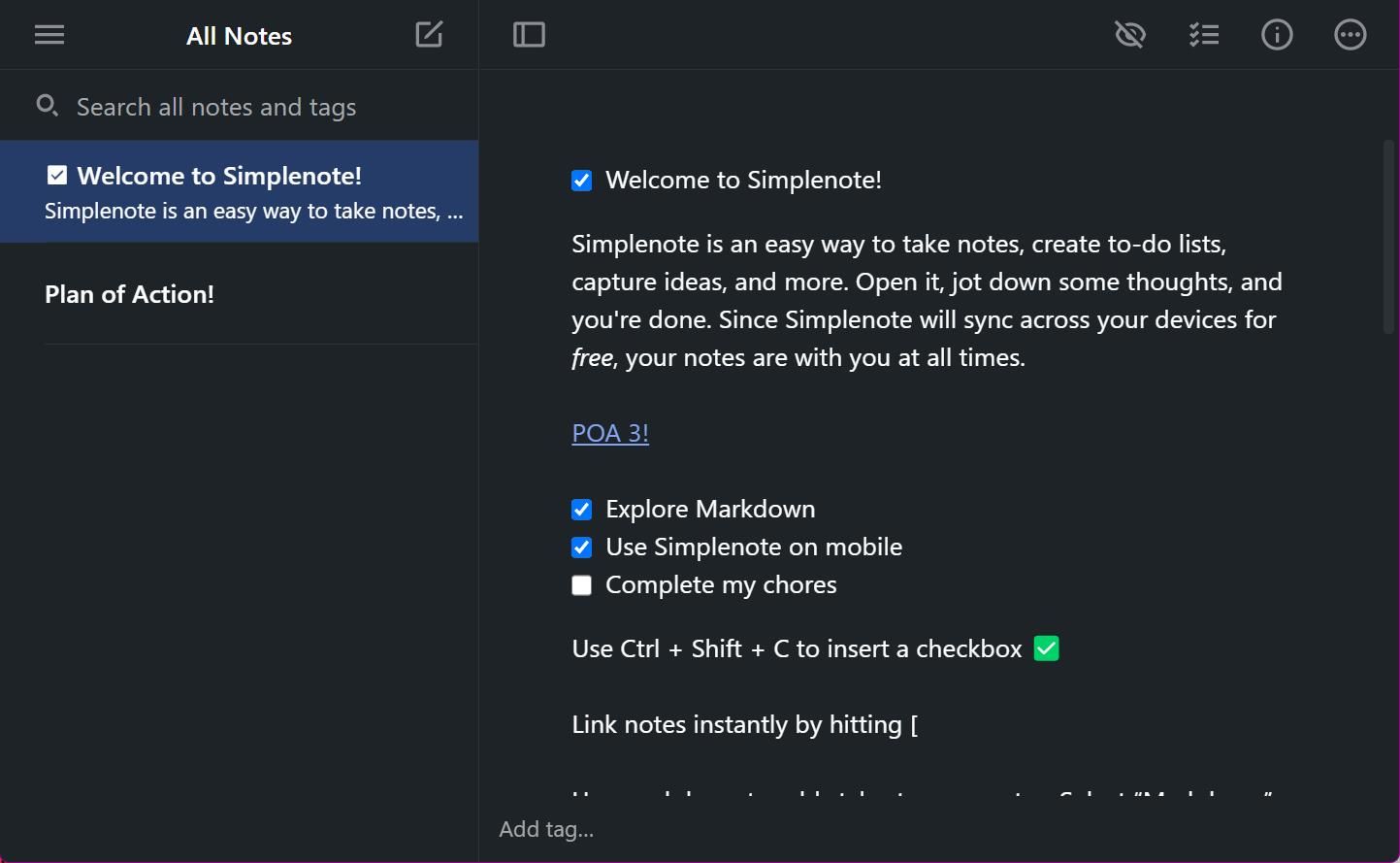Toggle the note list sidebar panel

tap(529, 33)
